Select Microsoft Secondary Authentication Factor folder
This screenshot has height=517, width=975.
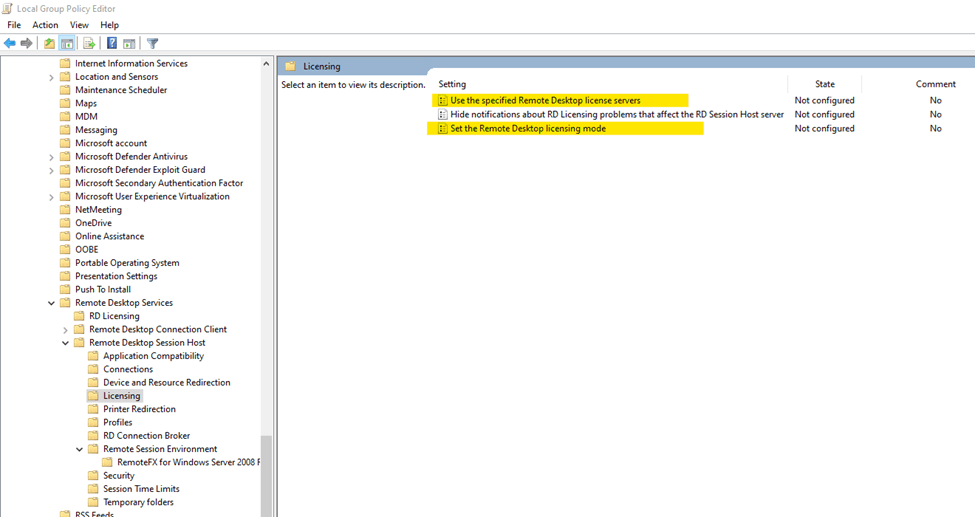pyautogui.click(x=159, y=183)
